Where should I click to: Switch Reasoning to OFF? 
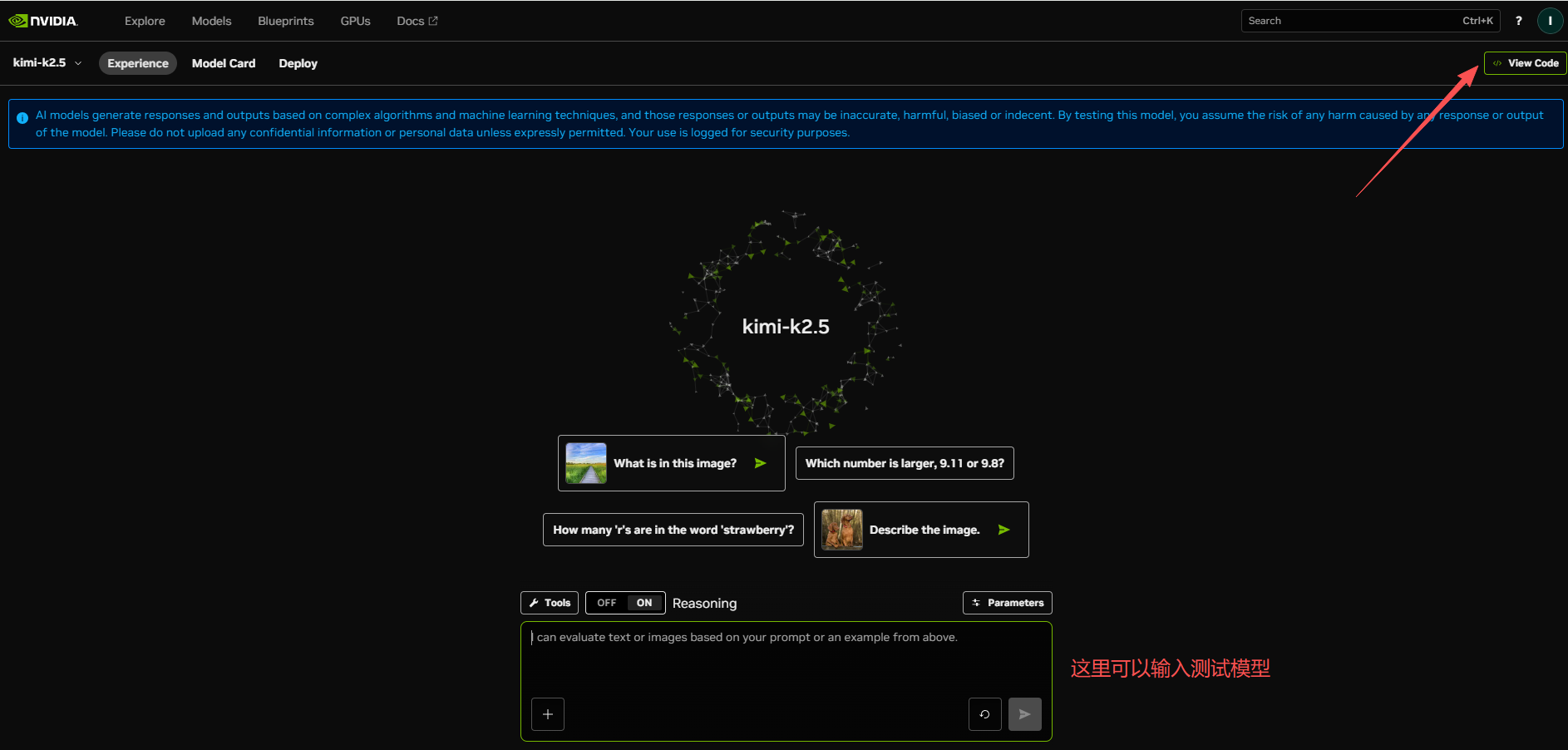click(607, 603)
